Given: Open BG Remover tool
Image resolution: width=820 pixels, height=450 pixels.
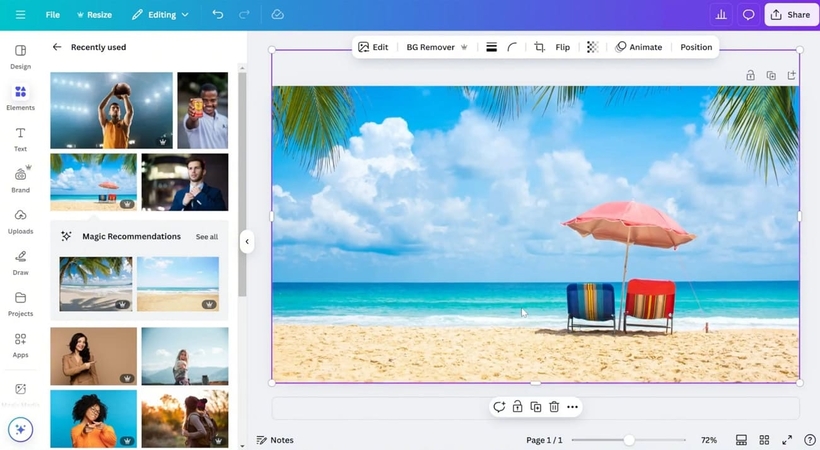Looking at the screenshot, I should (x=437, y=47).
